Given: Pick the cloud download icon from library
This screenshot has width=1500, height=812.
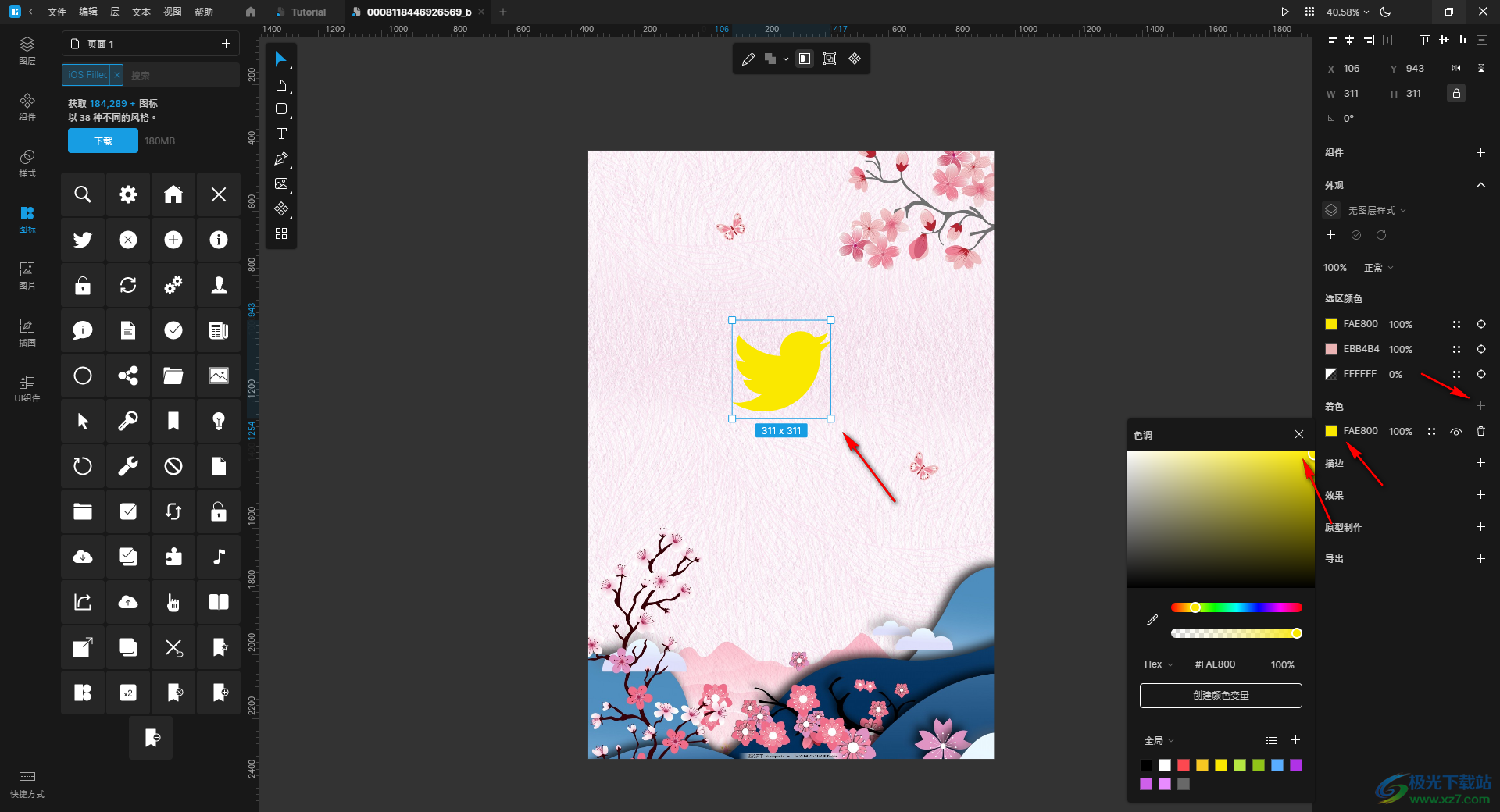Looking at the screenshot, I should click(83, 557).
